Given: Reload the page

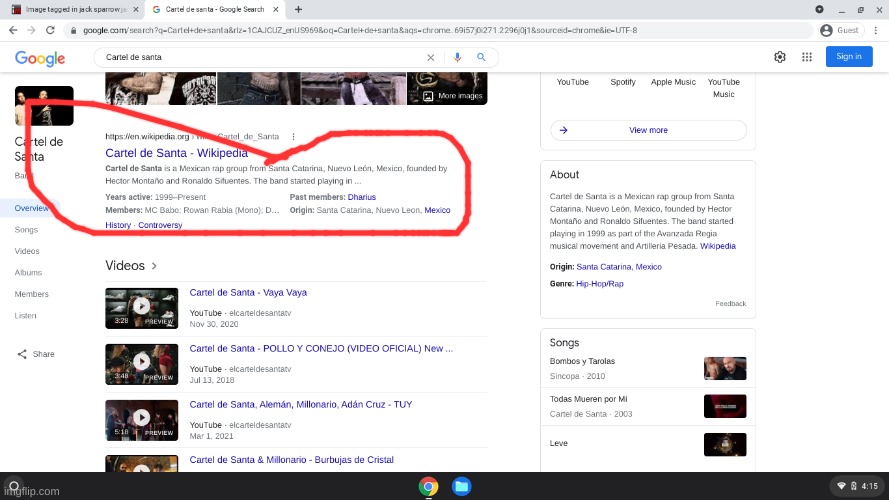Looking at the screenshot, I should click(x=50, y=30).
